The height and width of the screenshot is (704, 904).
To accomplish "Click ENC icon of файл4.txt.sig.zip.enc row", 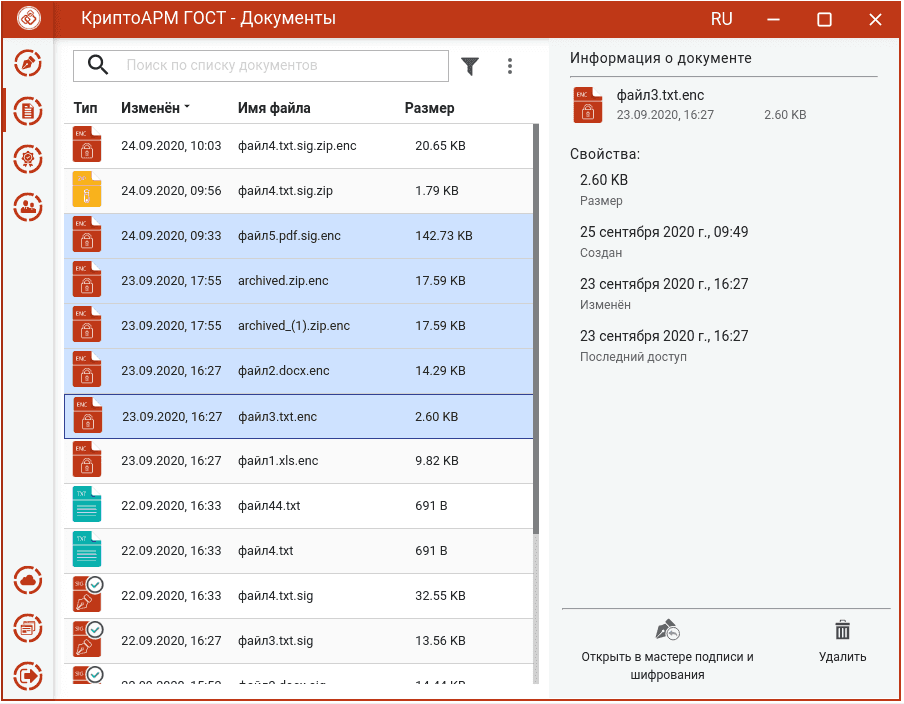I will point(87,144).
